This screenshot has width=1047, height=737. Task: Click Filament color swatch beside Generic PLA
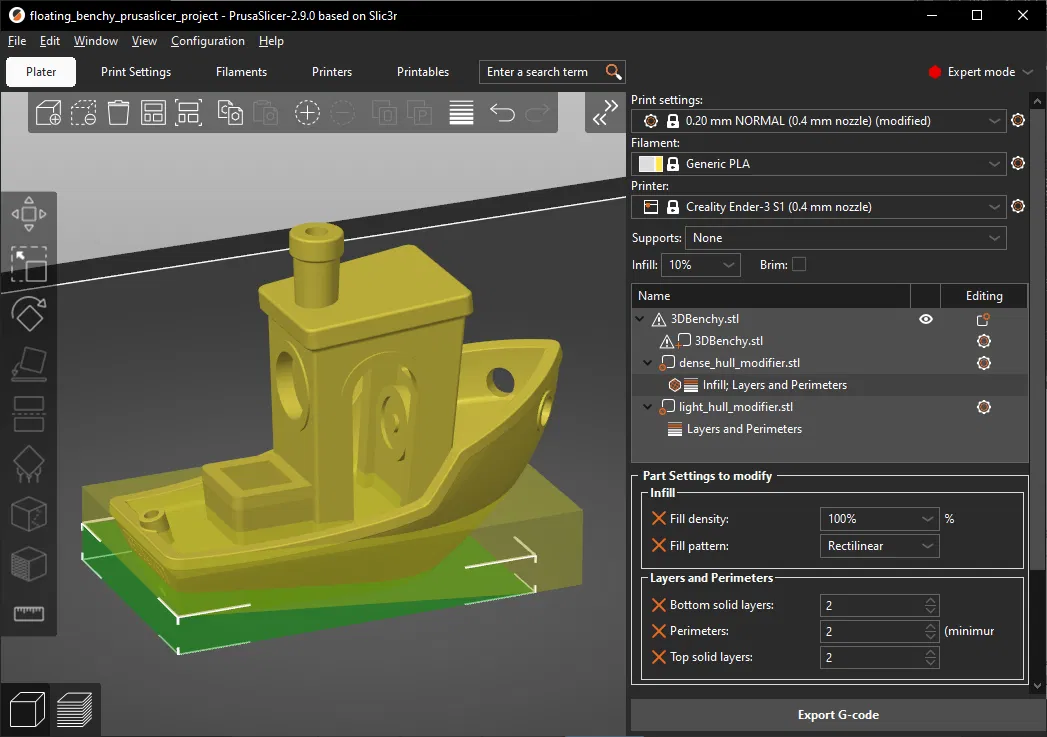point(650,164)
